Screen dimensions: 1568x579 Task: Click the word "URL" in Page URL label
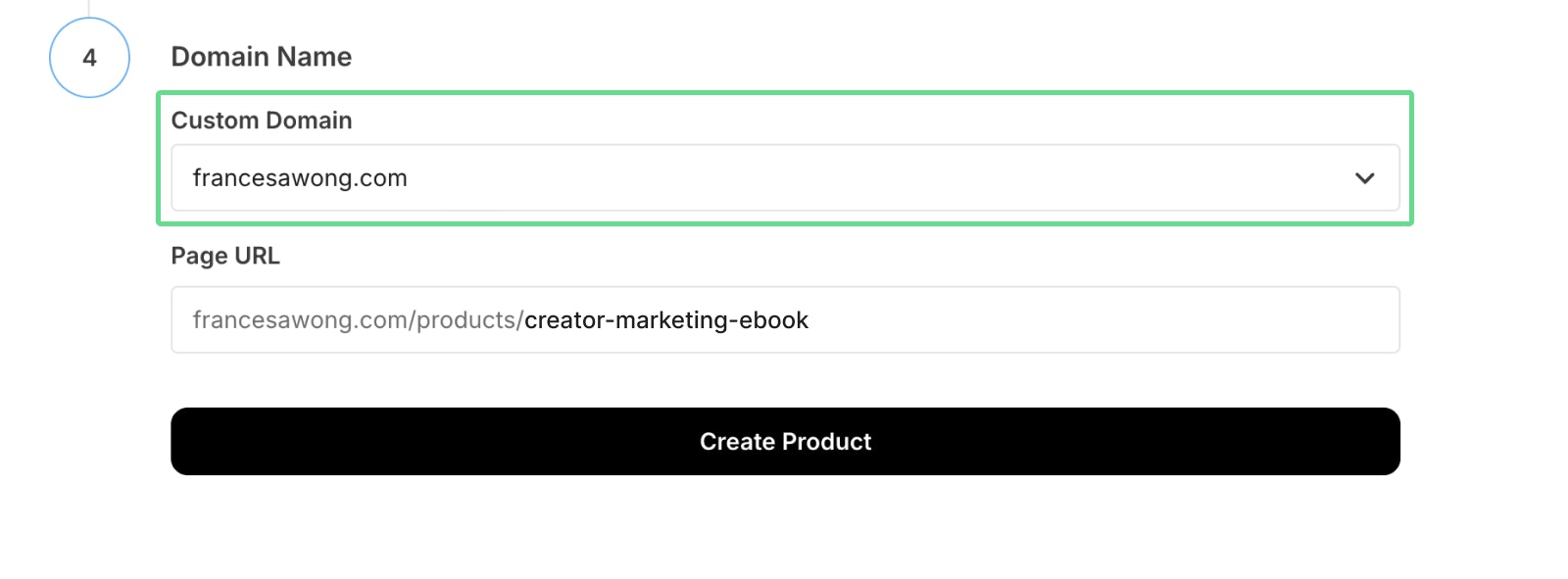257,256
